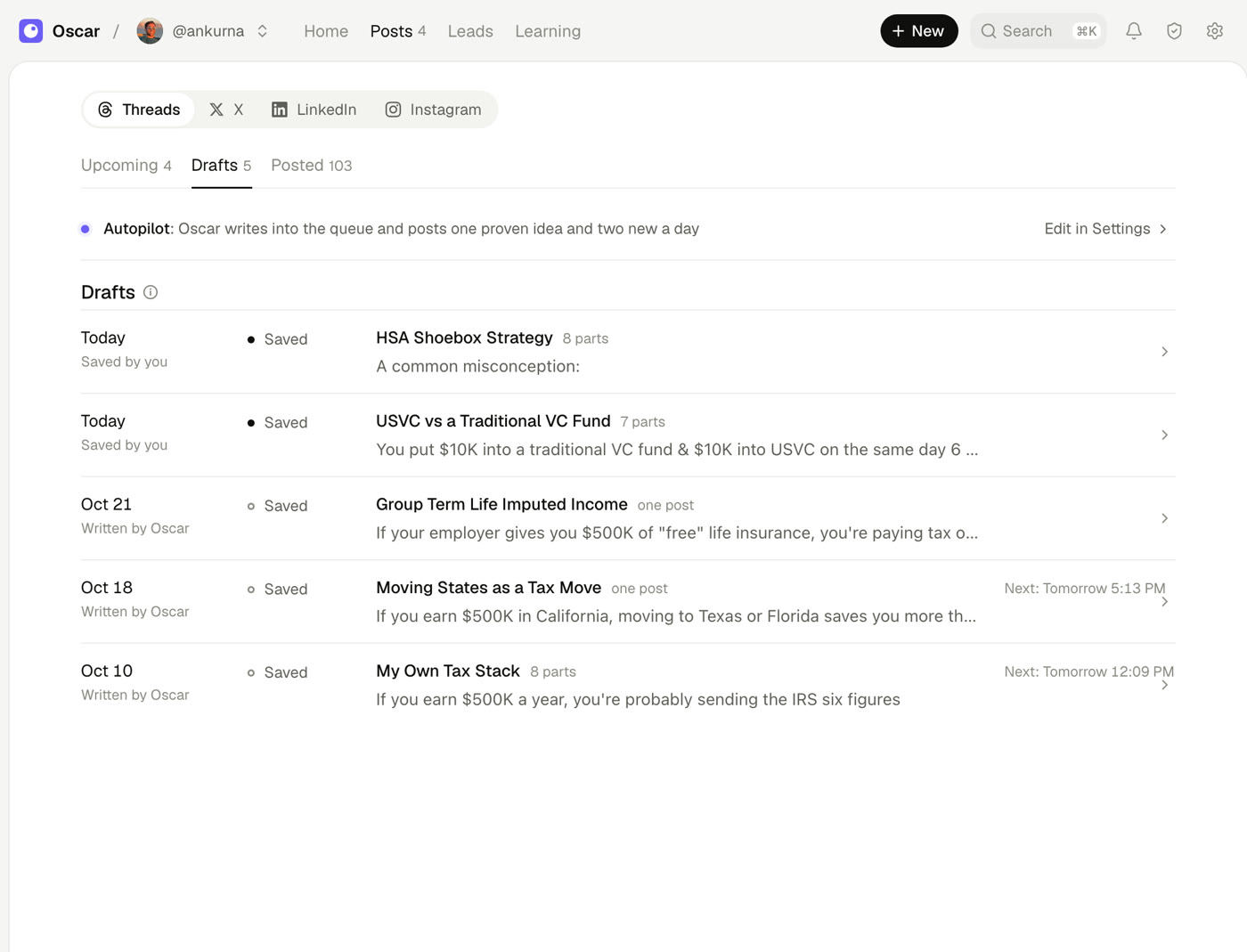This screenshot has height=952, width=1247.
Task: Switch to LinkedIn platform
Action: 314,110
